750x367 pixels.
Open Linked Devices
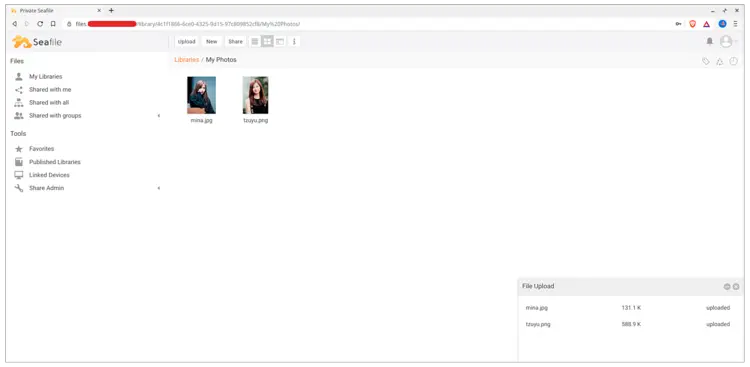click(49, 175)
